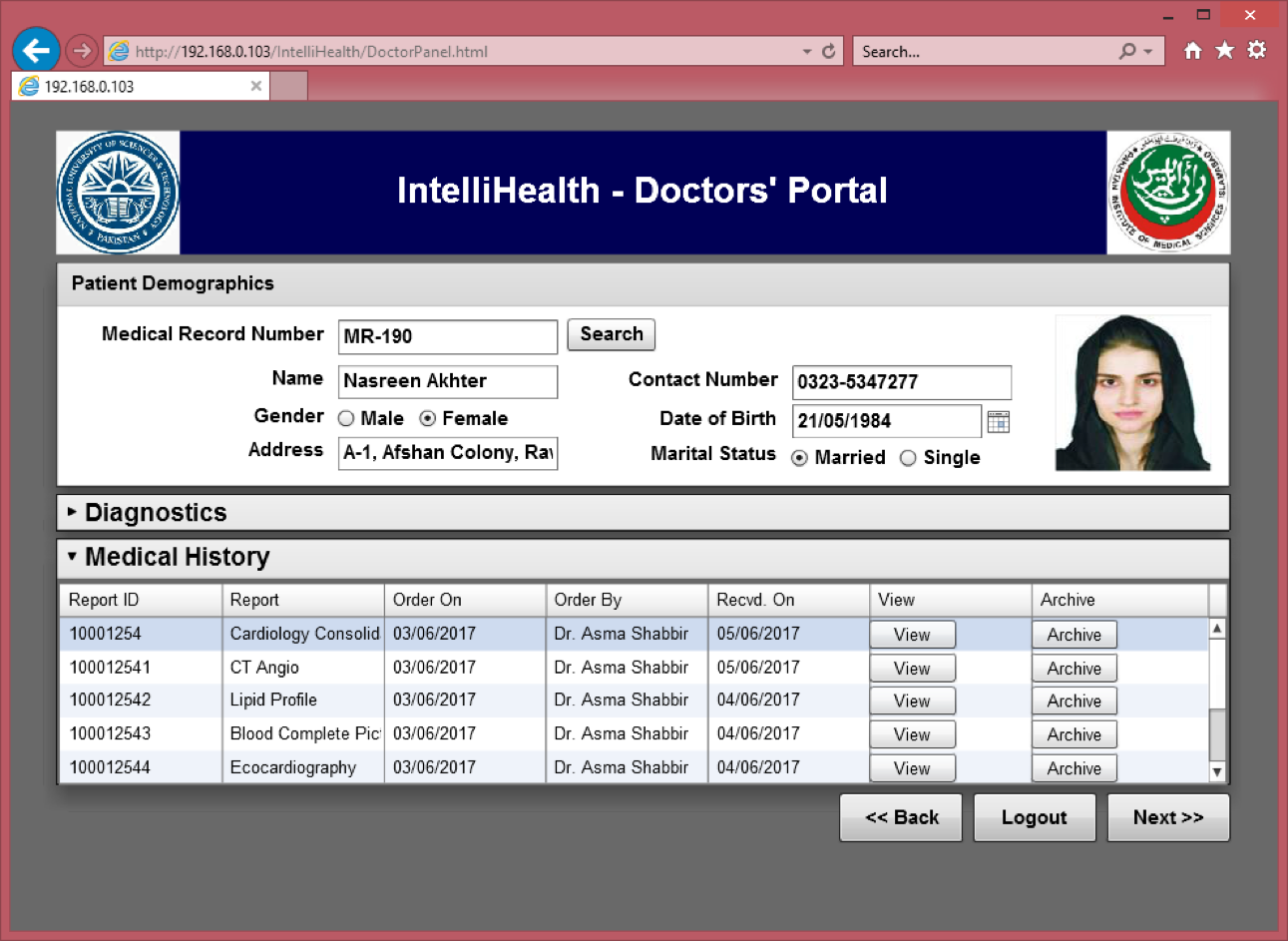Open browser settings gear icon
This screenshot has height=941, width=1288.
[1256, 50]
